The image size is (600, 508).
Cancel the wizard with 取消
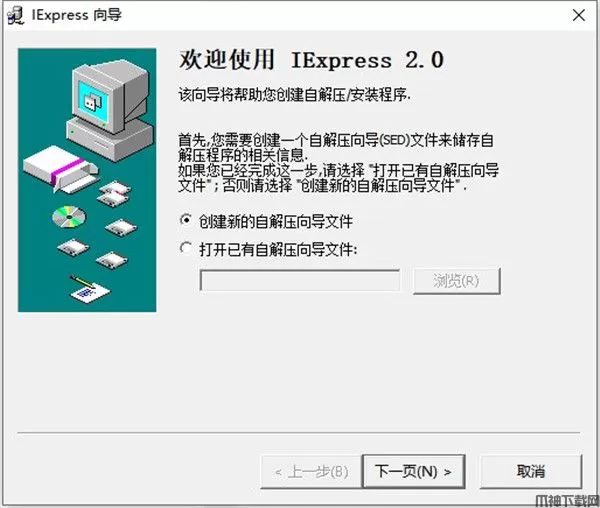[531, 471]
